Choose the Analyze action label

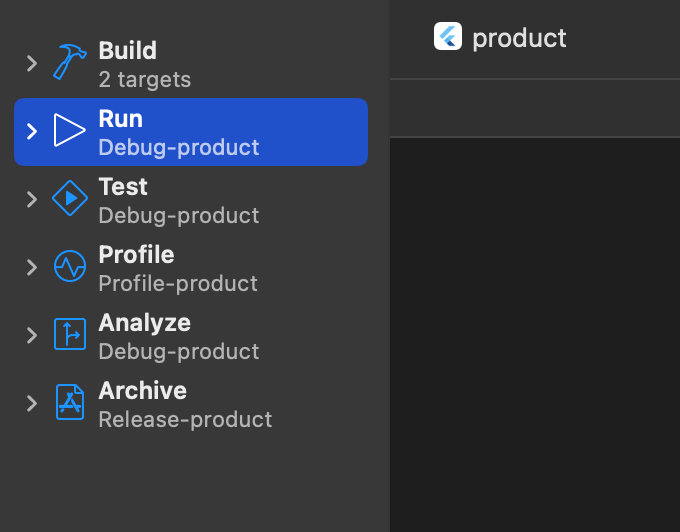[x=144, y=323]
